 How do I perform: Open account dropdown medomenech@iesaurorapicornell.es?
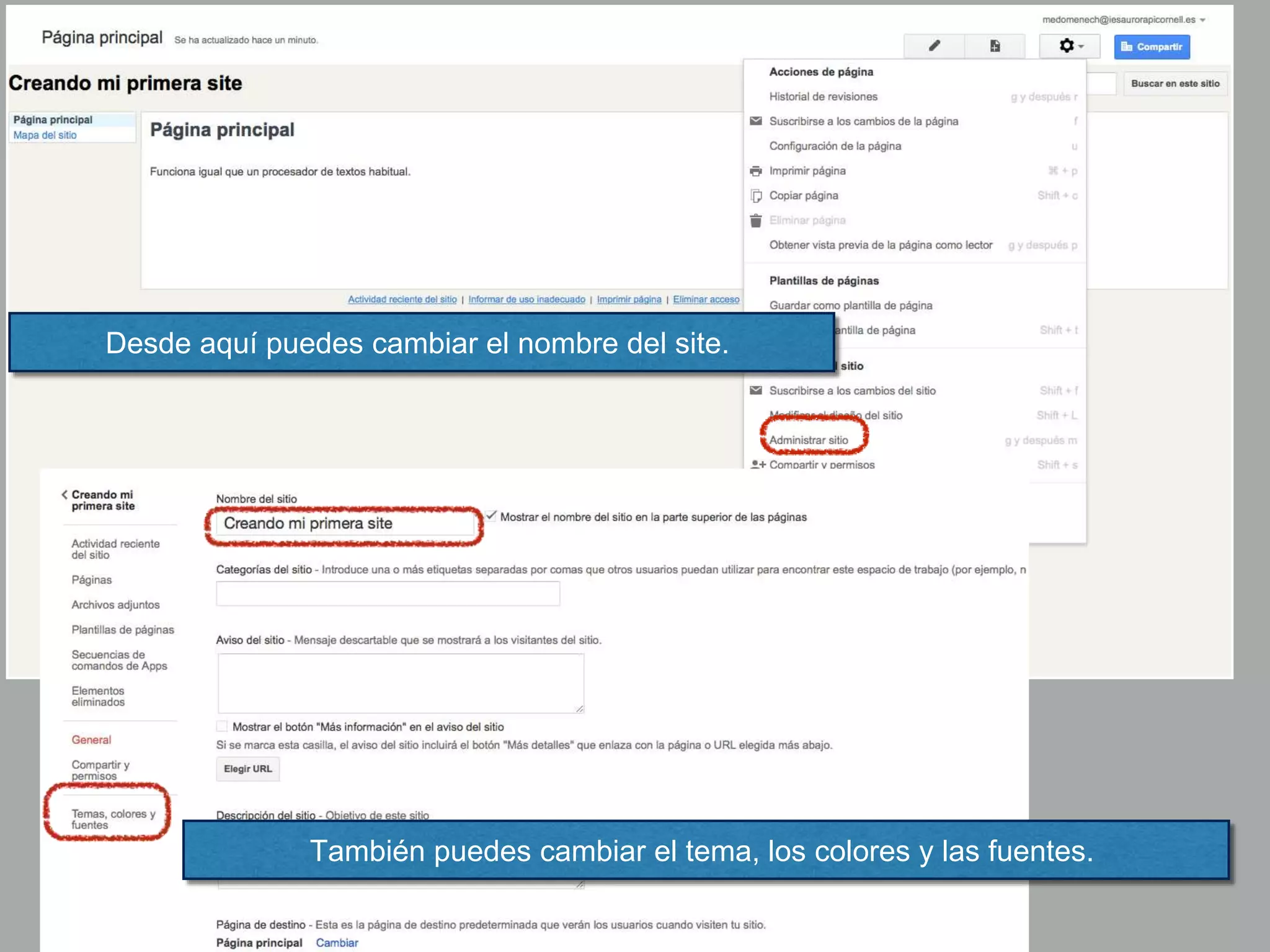coord(1124,20)
